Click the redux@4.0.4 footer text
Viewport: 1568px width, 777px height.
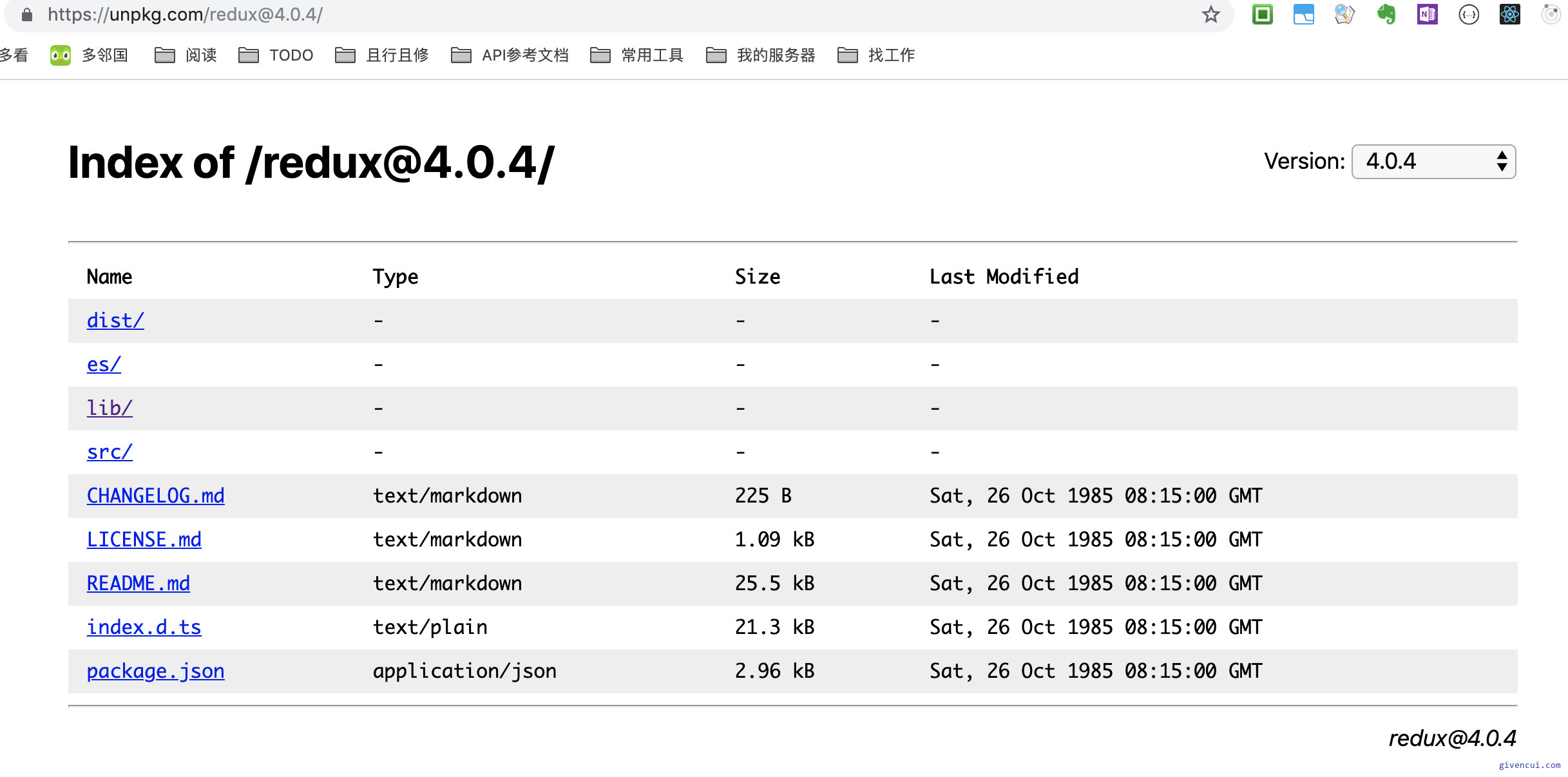[x=1452, y=738]
